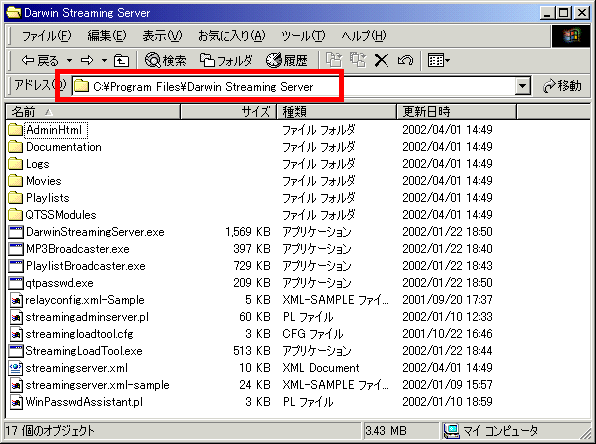
Task: Show the フォルダ (Folders) pane
Action: pos(226,60)
